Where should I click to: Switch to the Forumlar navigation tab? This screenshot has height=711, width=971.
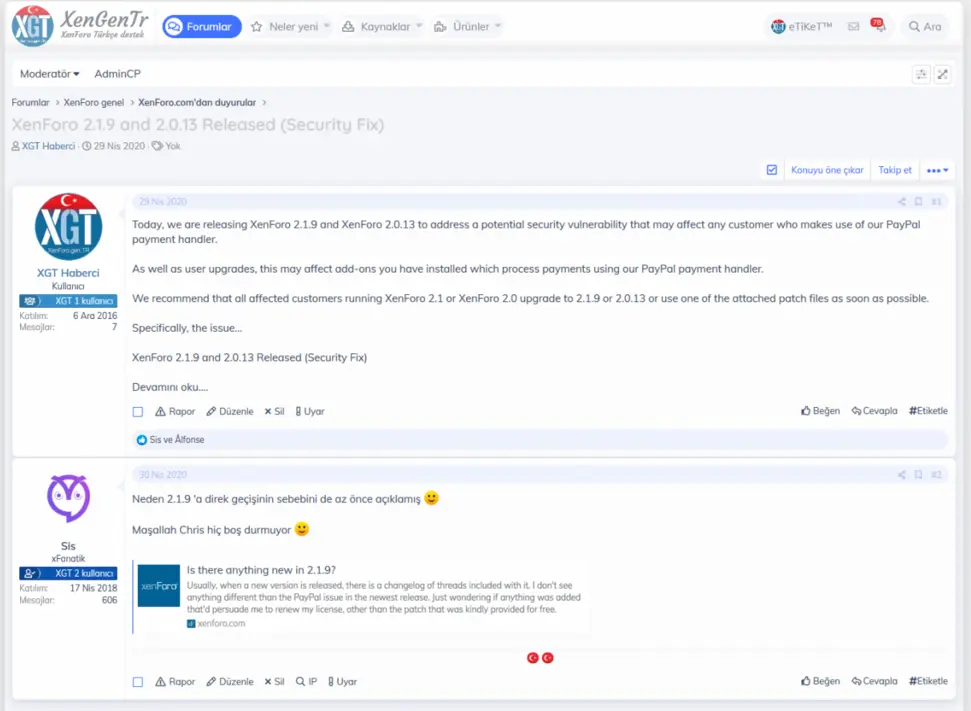[202, 27]
